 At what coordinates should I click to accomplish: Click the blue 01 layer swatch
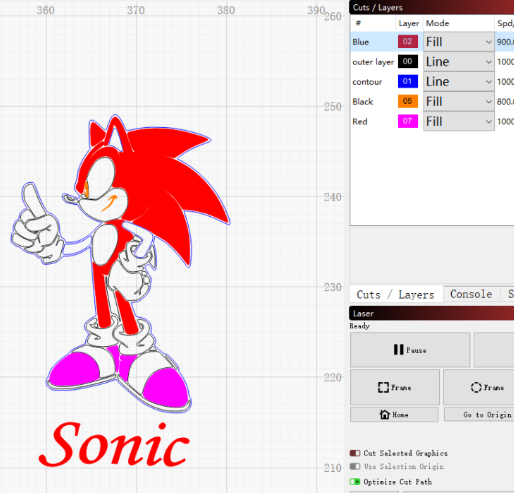pyautogui.click(x=408, y=81)
